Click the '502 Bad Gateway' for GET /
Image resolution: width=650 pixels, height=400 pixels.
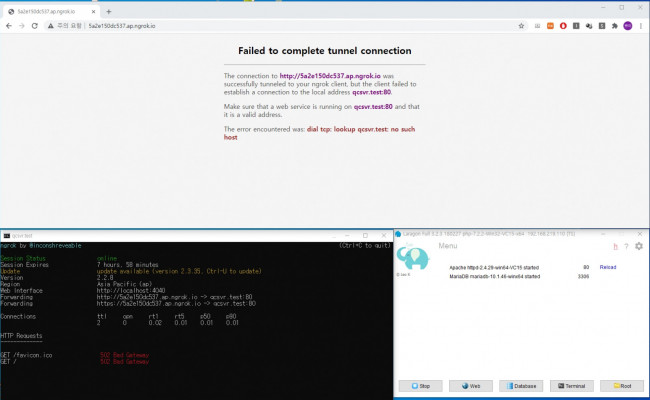point(124,362)
